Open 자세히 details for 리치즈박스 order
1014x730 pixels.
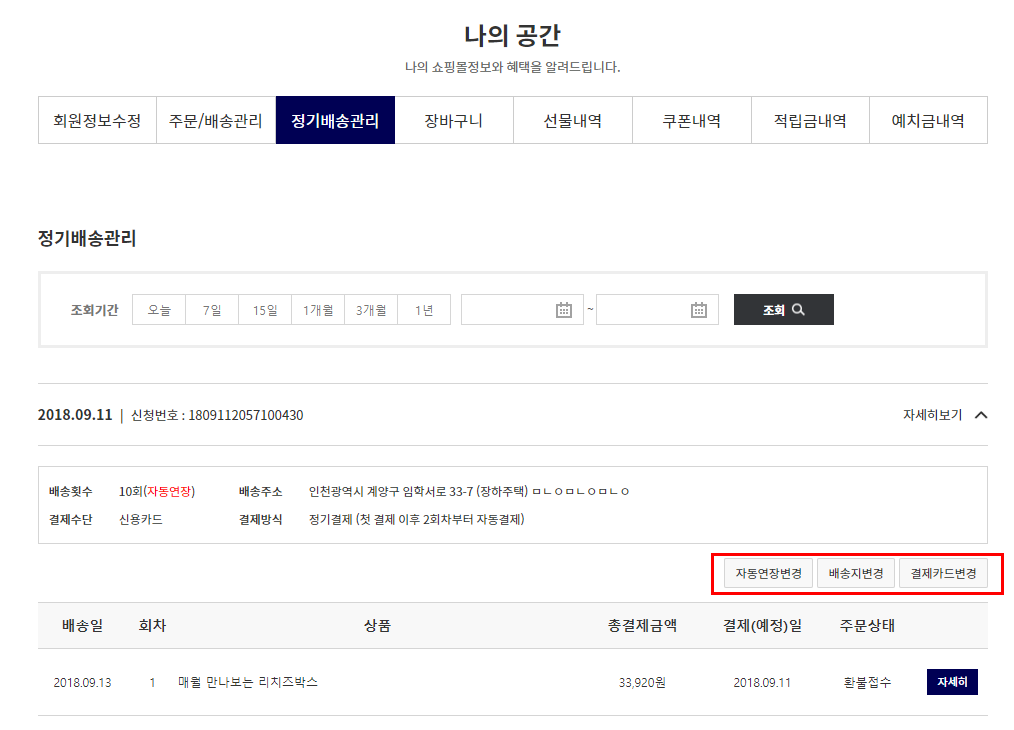(951, 682)
